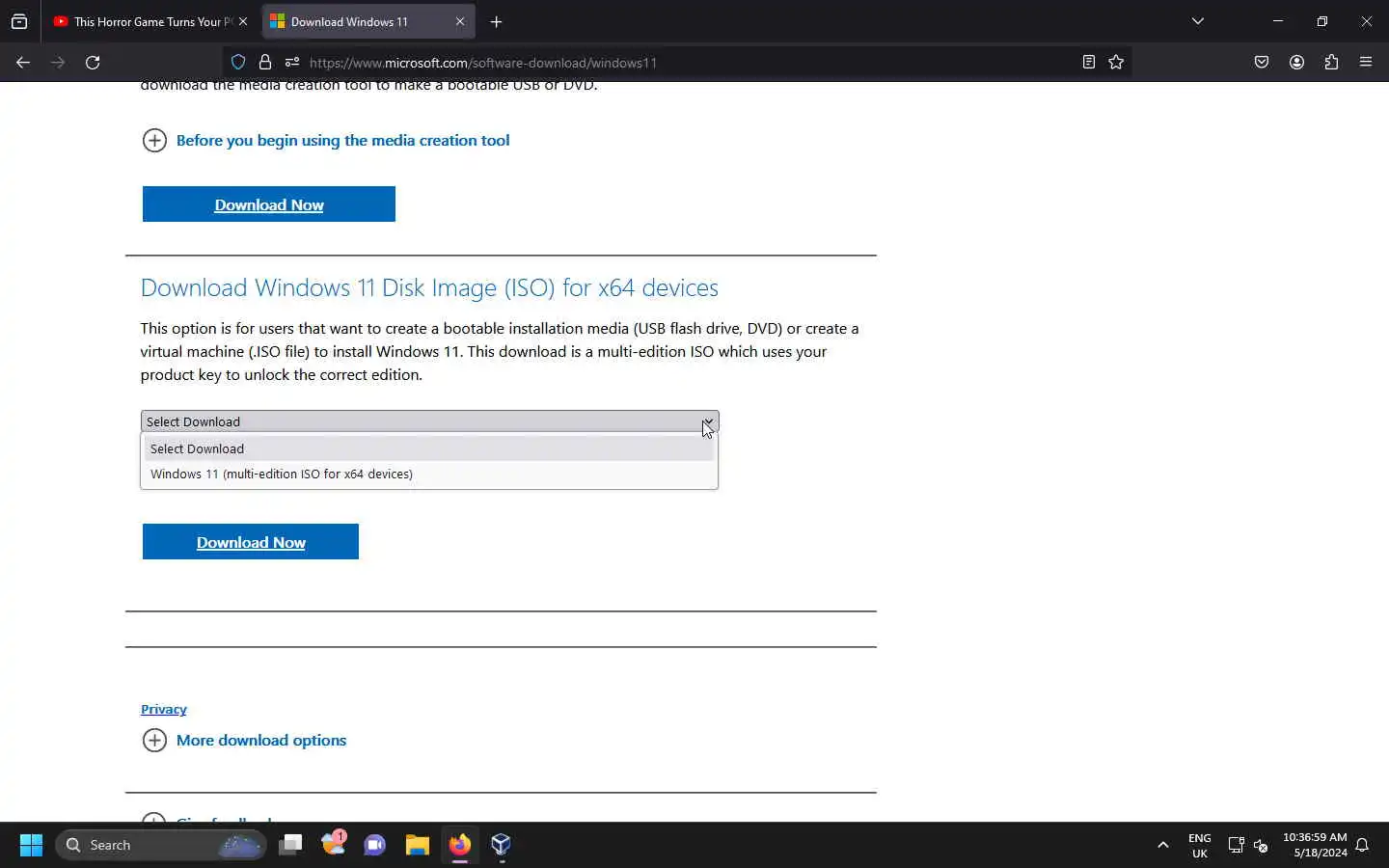
Task: Open the clock and date flyout
Action: 1315,845
